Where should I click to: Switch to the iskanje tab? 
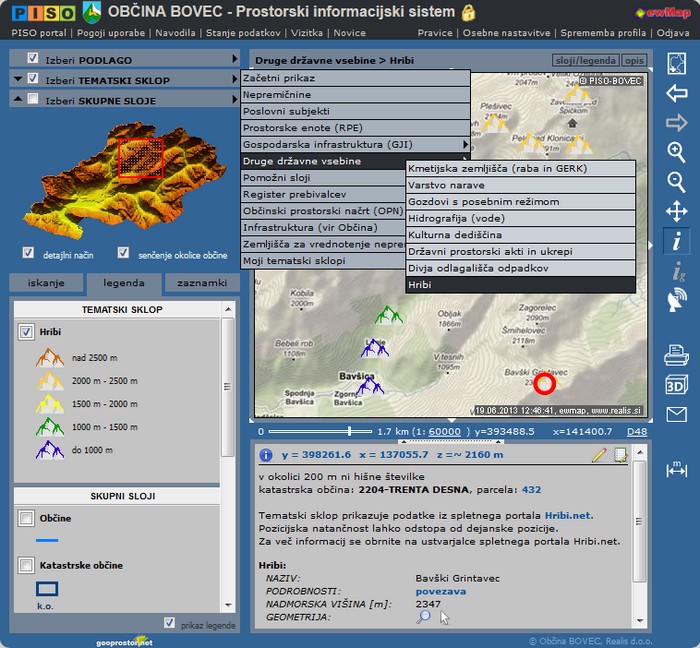pos(47,283)
